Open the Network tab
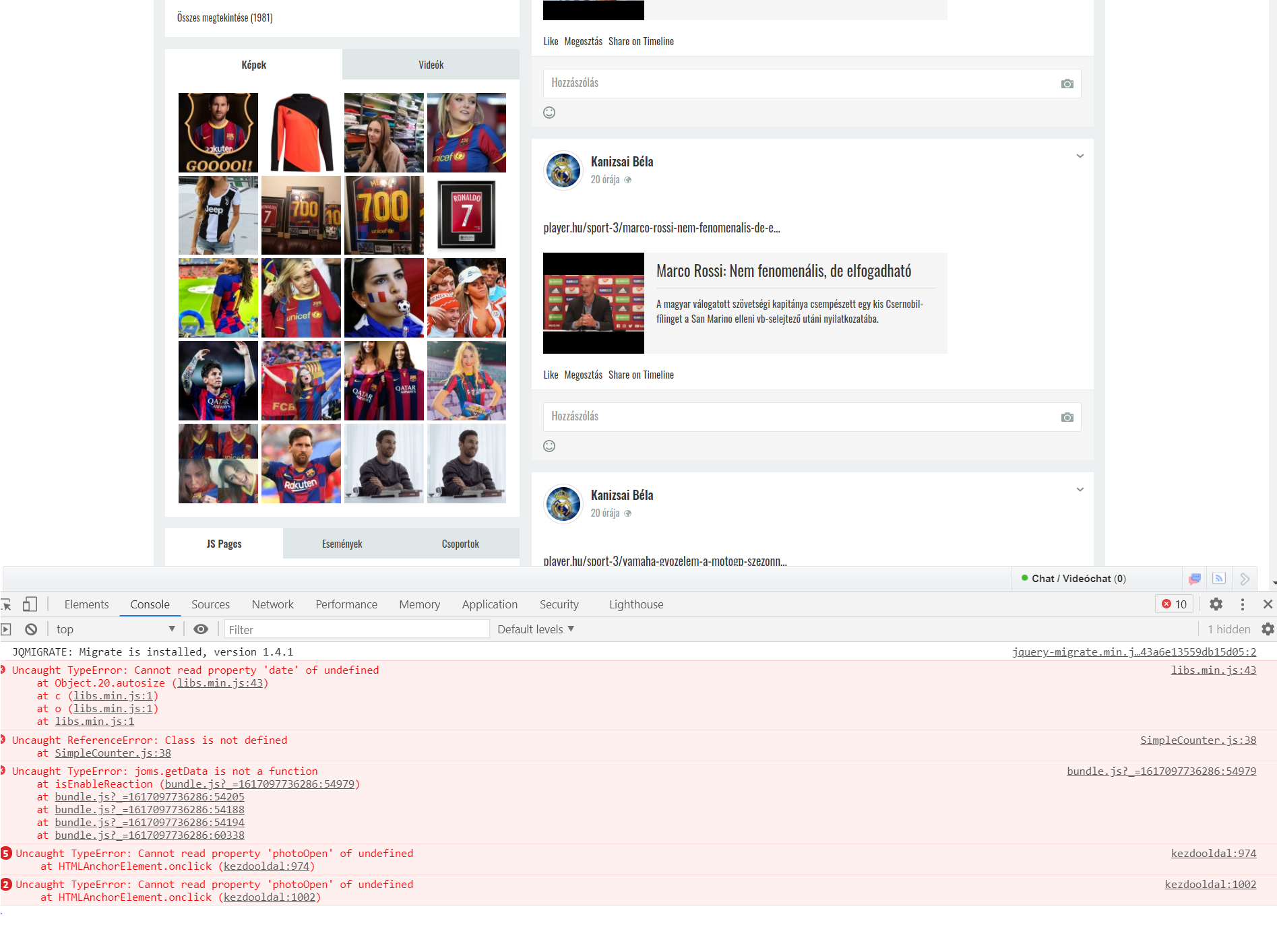 click(272, 604)
